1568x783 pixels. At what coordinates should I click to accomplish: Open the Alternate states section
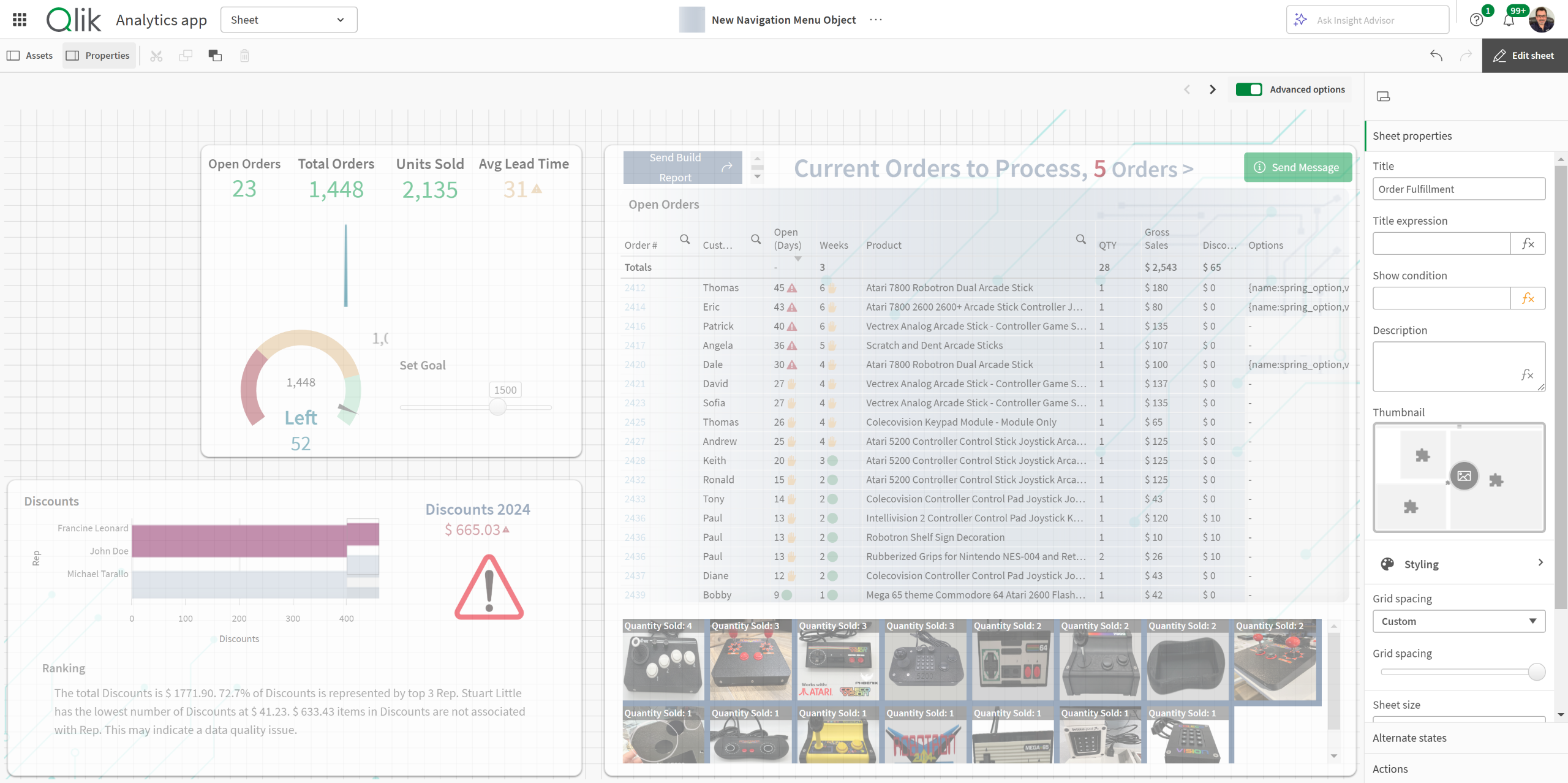click(x=1409, y=738)
